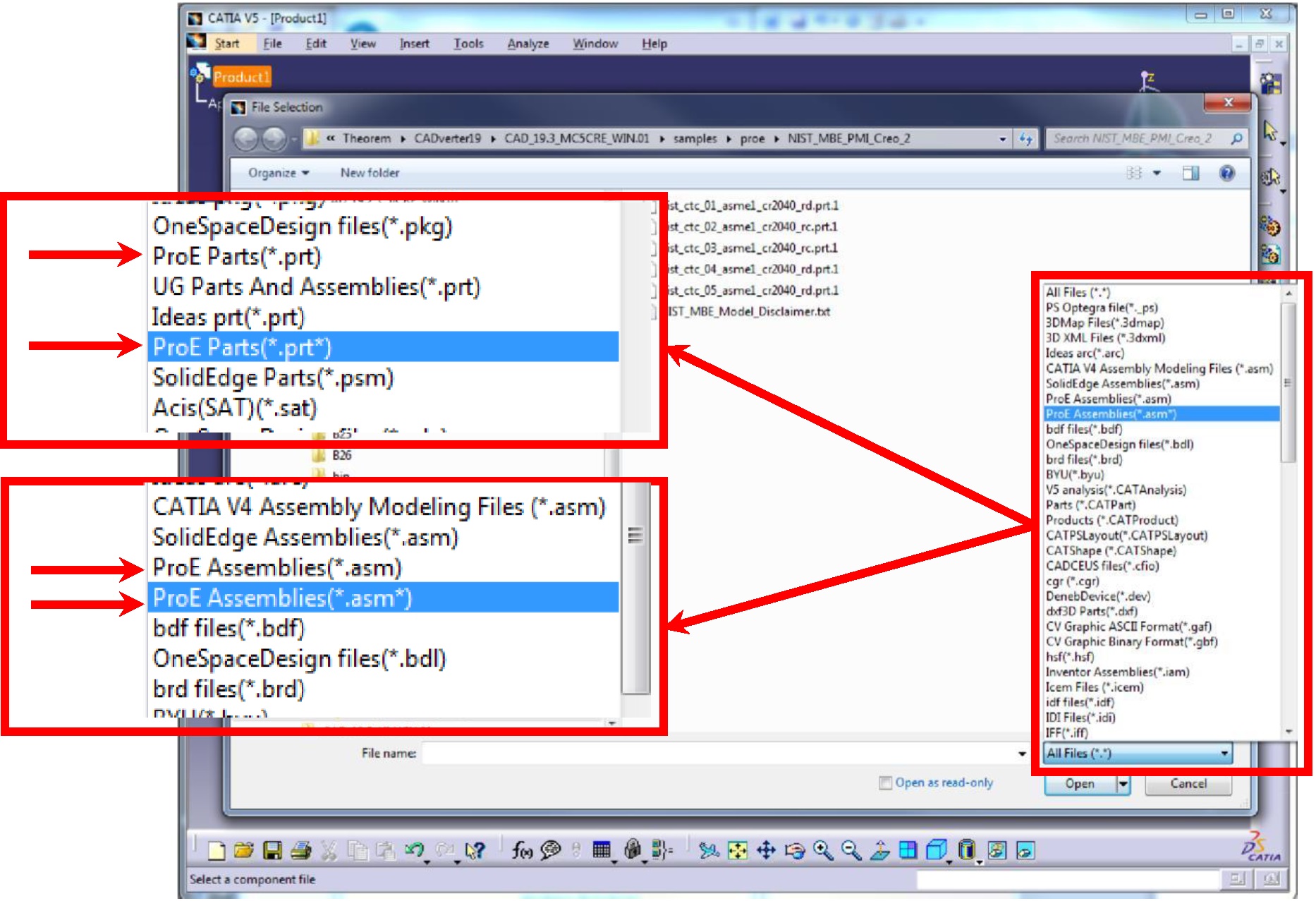
Task: Click proe in the address breadcrumb
Action: [752, 139]
